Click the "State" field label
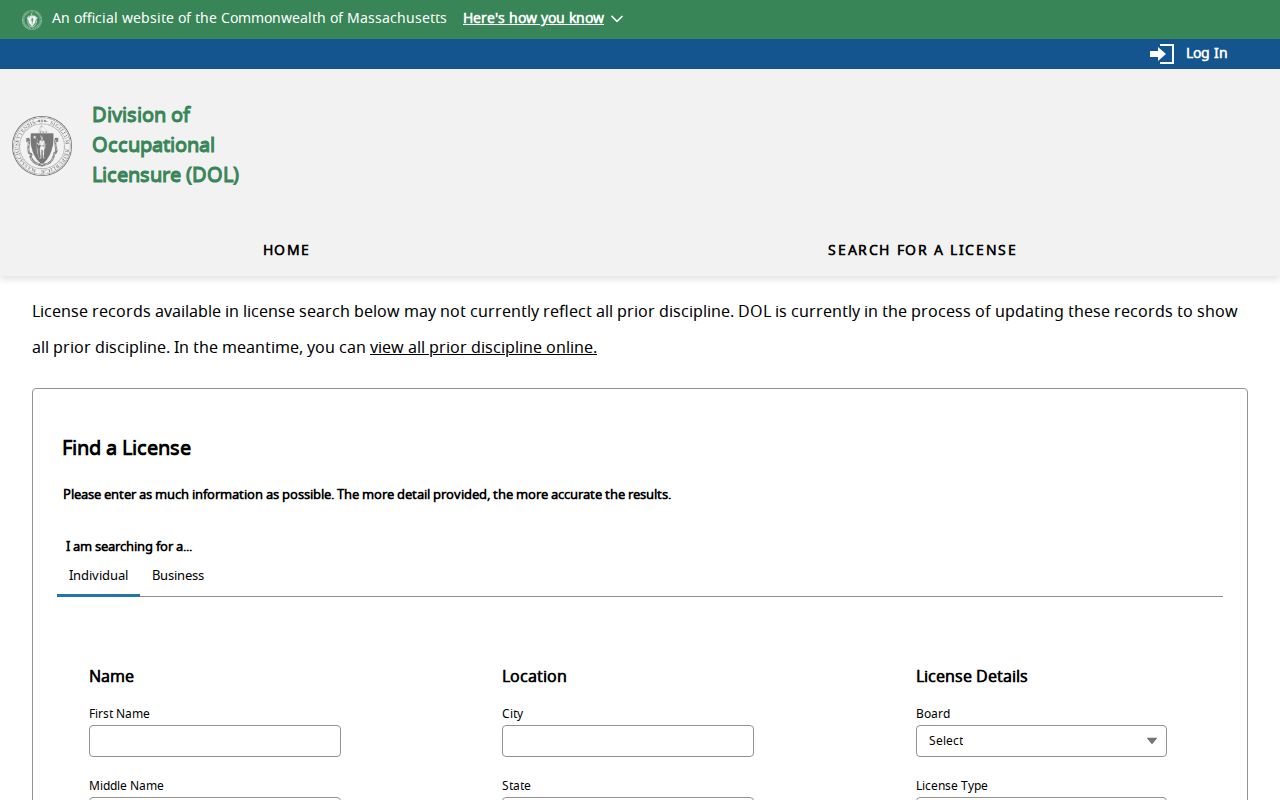The image size is (1280, 800). point(516,786)
